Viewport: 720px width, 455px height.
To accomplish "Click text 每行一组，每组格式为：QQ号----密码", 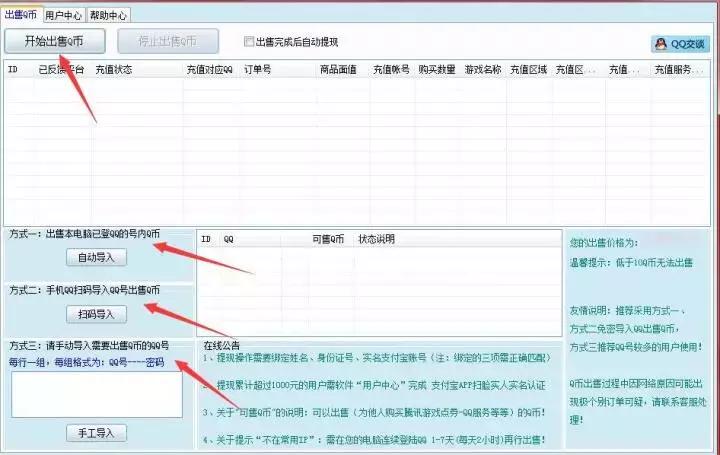I will tap(86, 362).
